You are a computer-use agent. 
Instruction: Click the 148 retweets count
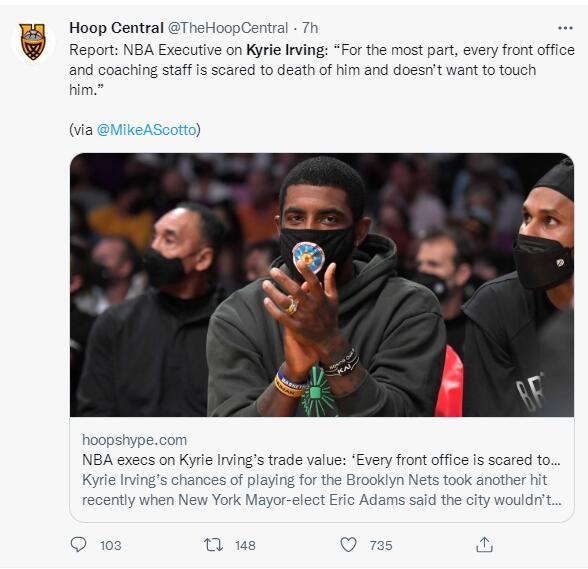pyautogui.click(x=245, y=545)
